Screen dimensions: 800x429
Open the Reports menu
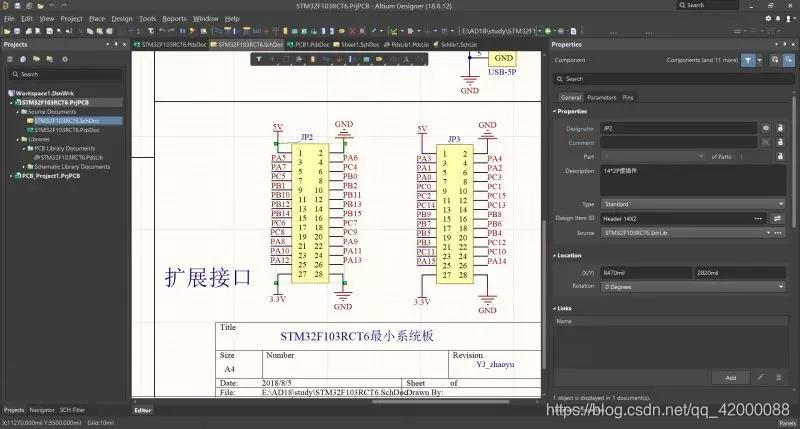[x=174, y=18]
